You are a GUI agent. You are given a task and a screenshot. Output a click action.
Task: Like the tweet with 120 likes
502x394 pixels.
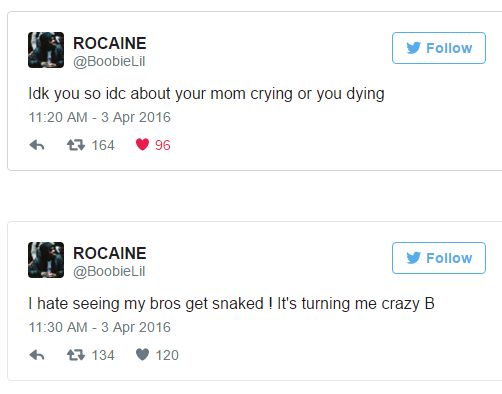point(142,355)
